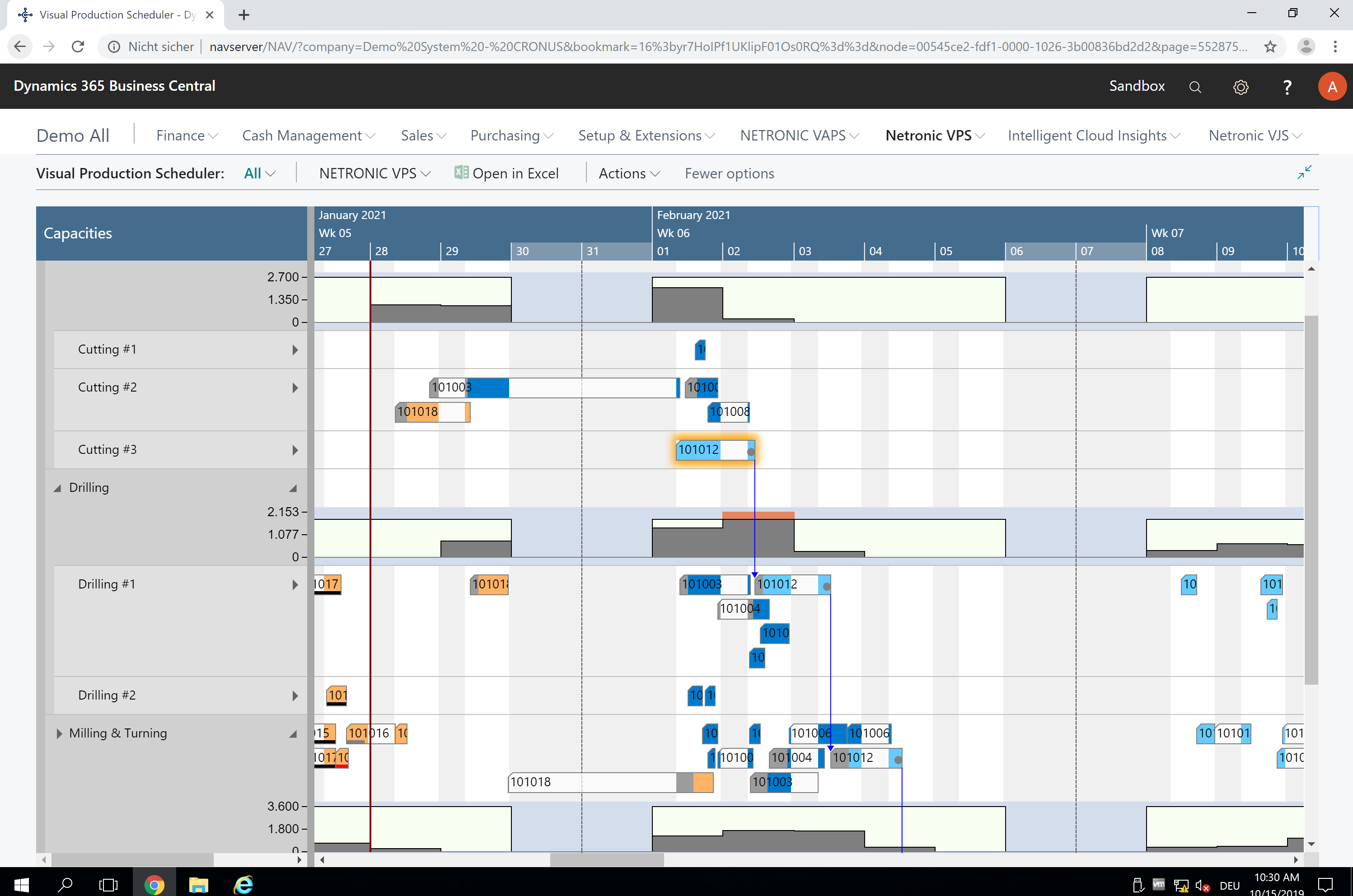Click the Open in Excel icon

pyautogui.click(x=461, y=173)
